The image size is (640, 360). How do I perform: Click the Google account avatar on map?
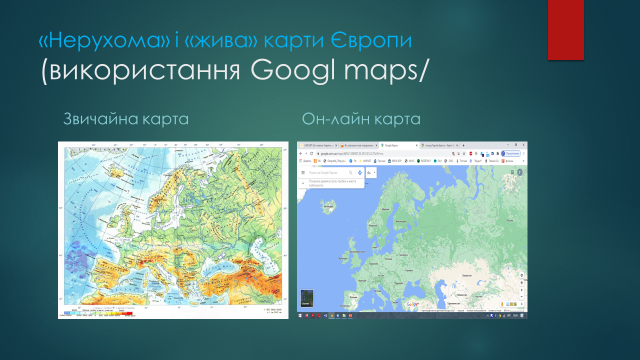pyautogui.click(x=520, y=172)
